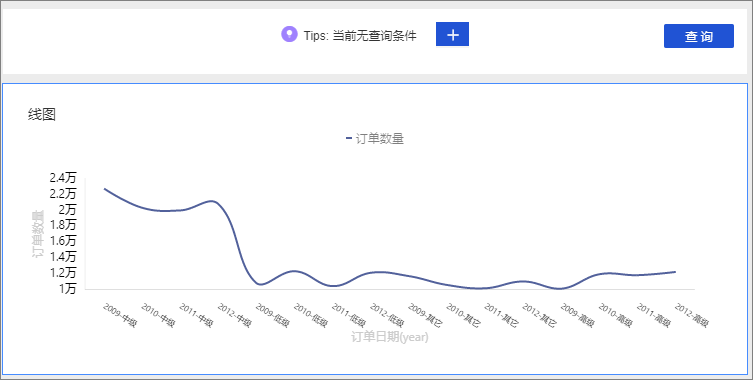This screenshot has width=753, height=380.
Task: Click the 1万 y-axis value
Action: tap(67, 289)
